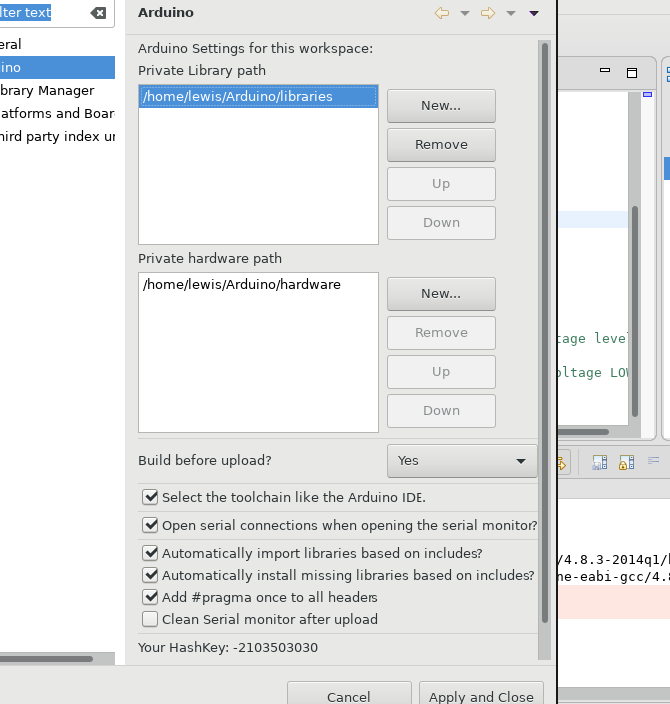This screenshot has width=670, height=704.
Task: Disable Select the toolchain like Arduino IDE
Action: [151, 497]
